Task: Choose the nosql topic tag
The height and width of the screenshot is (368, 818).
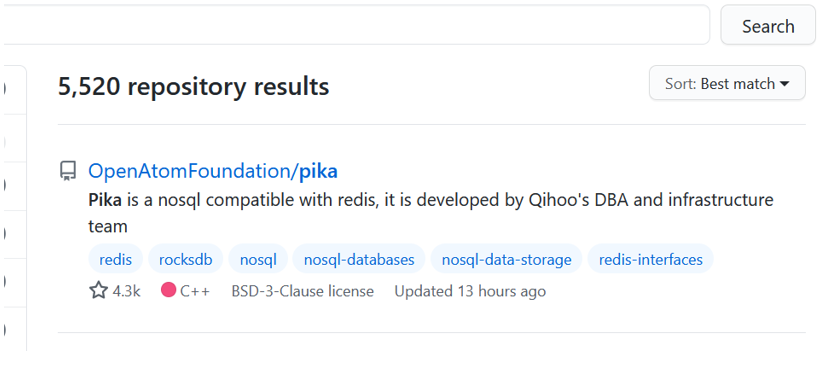Action: click(258, 259)
